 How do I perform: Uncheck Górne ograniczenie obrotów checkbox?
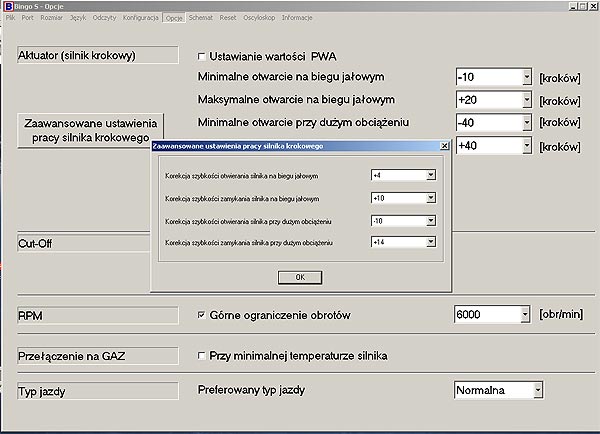tap(201, 315)
